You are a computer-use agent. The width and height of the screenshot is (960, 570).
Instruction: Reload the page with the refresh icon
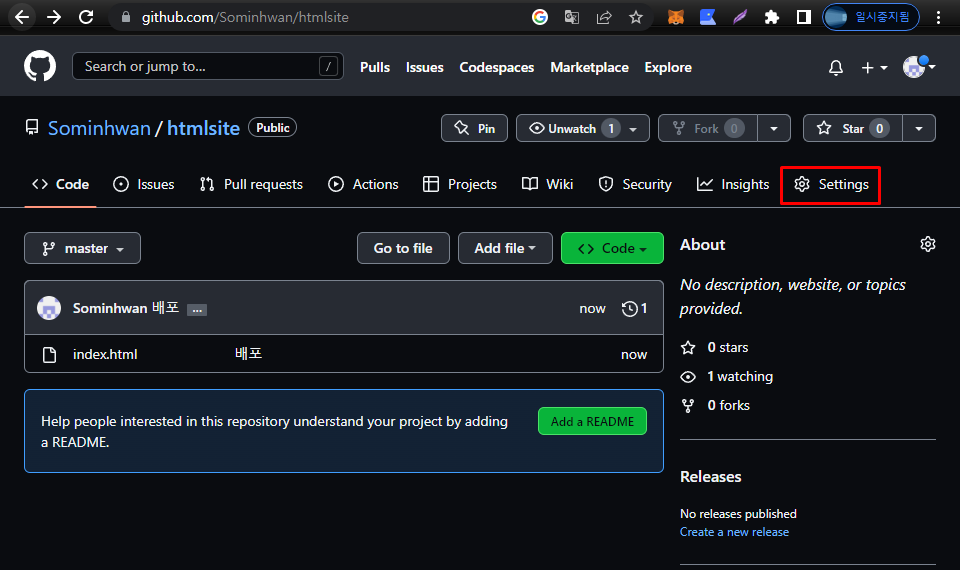tap(86, 17)
